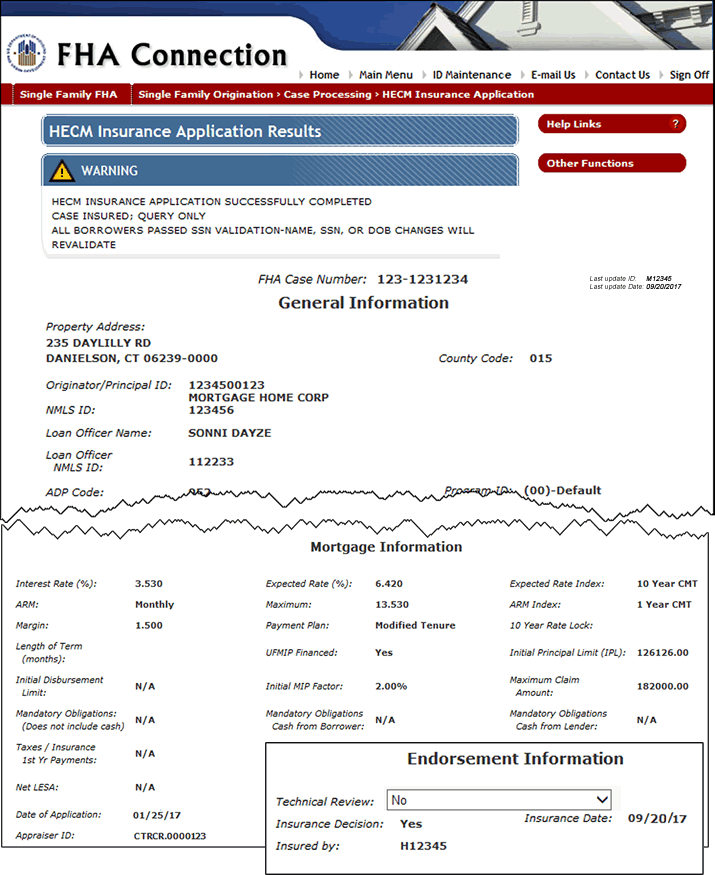Open the Other Functions button

[x=612, y=163]
